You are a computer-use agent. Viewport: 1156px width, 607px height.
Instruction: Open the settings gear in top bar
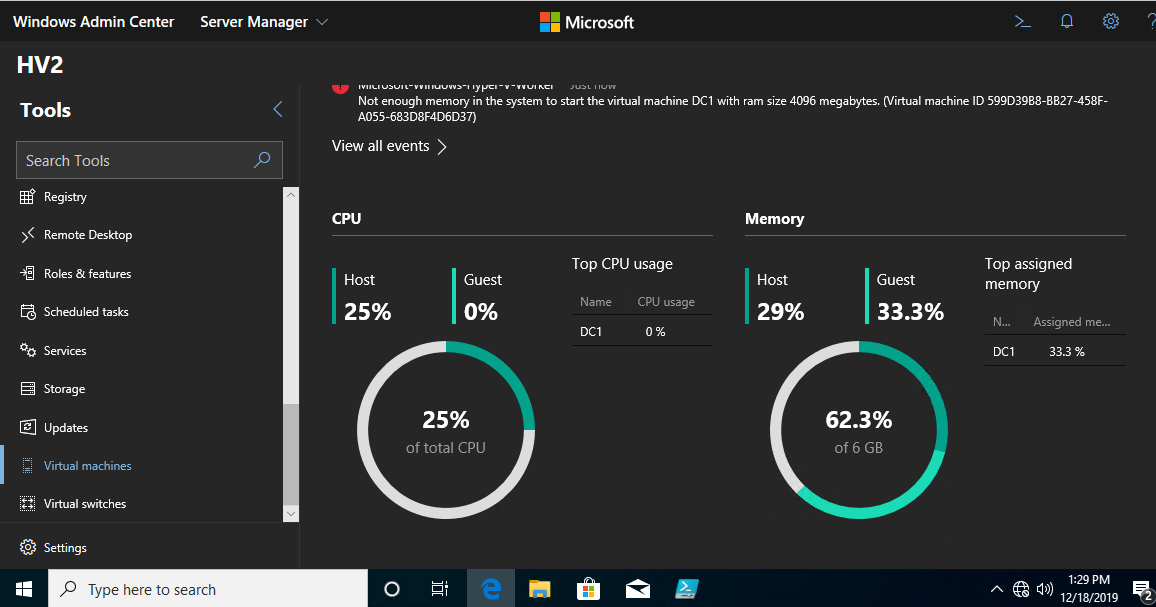(x=1110, y=21)
